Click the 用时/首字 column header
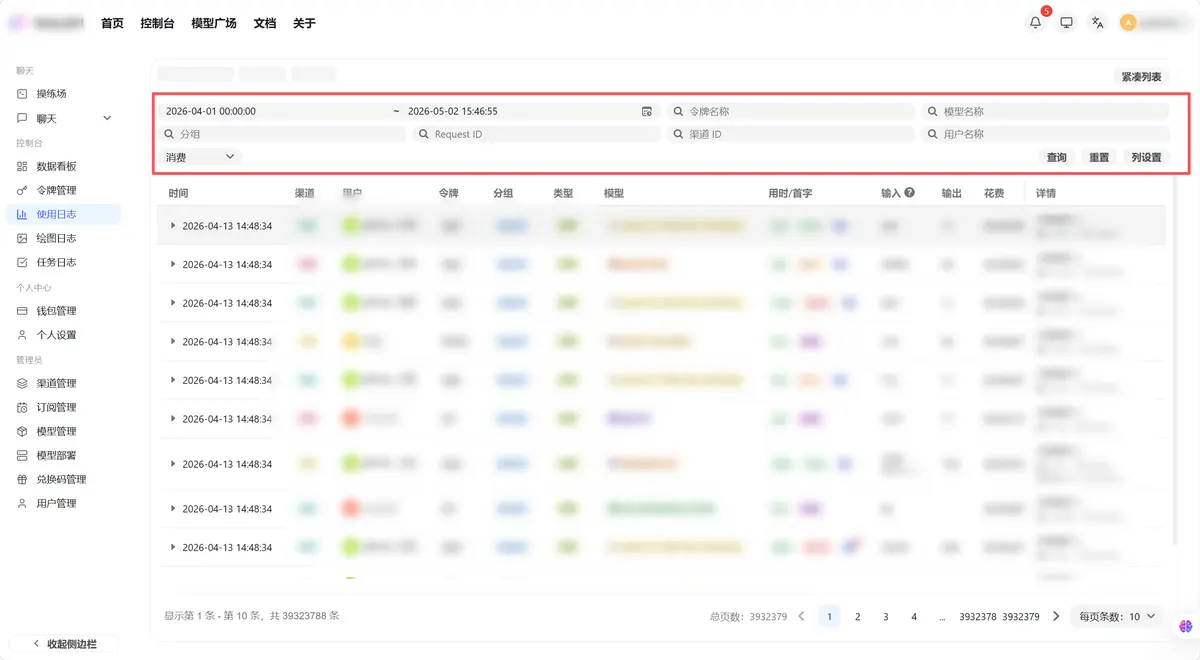This screenshot has height=660, width=1200. [790, 193]
